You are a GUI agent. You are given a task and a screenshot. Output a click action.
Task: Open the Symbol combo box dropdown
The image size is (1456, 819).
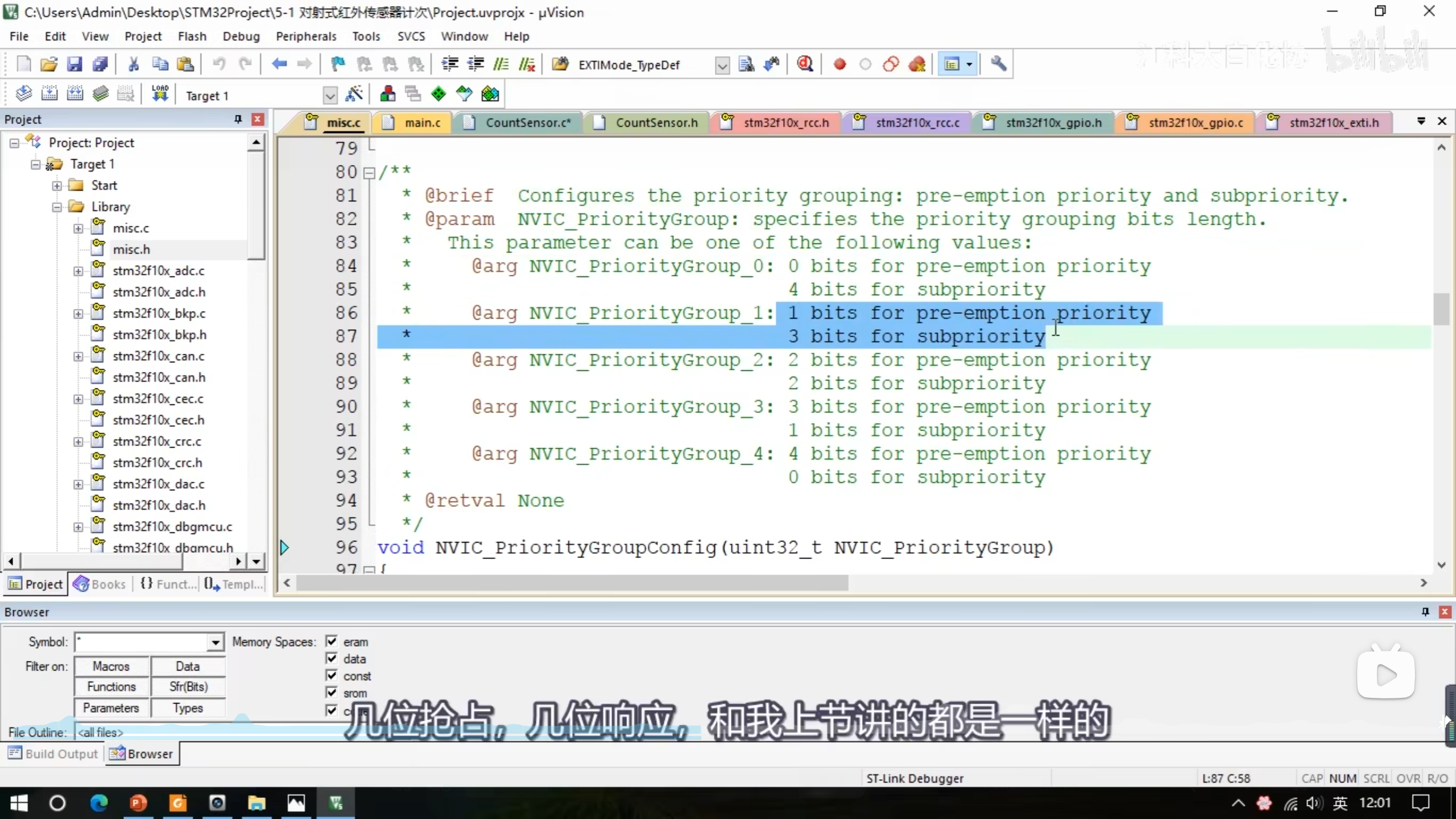click(x=215, y=643)
